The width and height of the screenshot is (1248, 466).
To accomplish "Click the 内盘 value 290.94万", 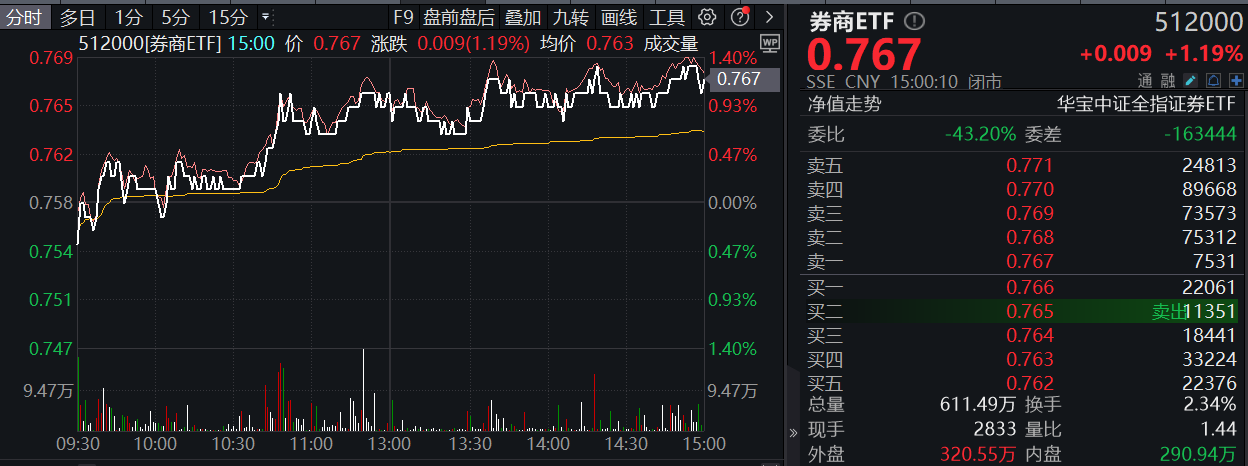I will (x=1199, y=455).
